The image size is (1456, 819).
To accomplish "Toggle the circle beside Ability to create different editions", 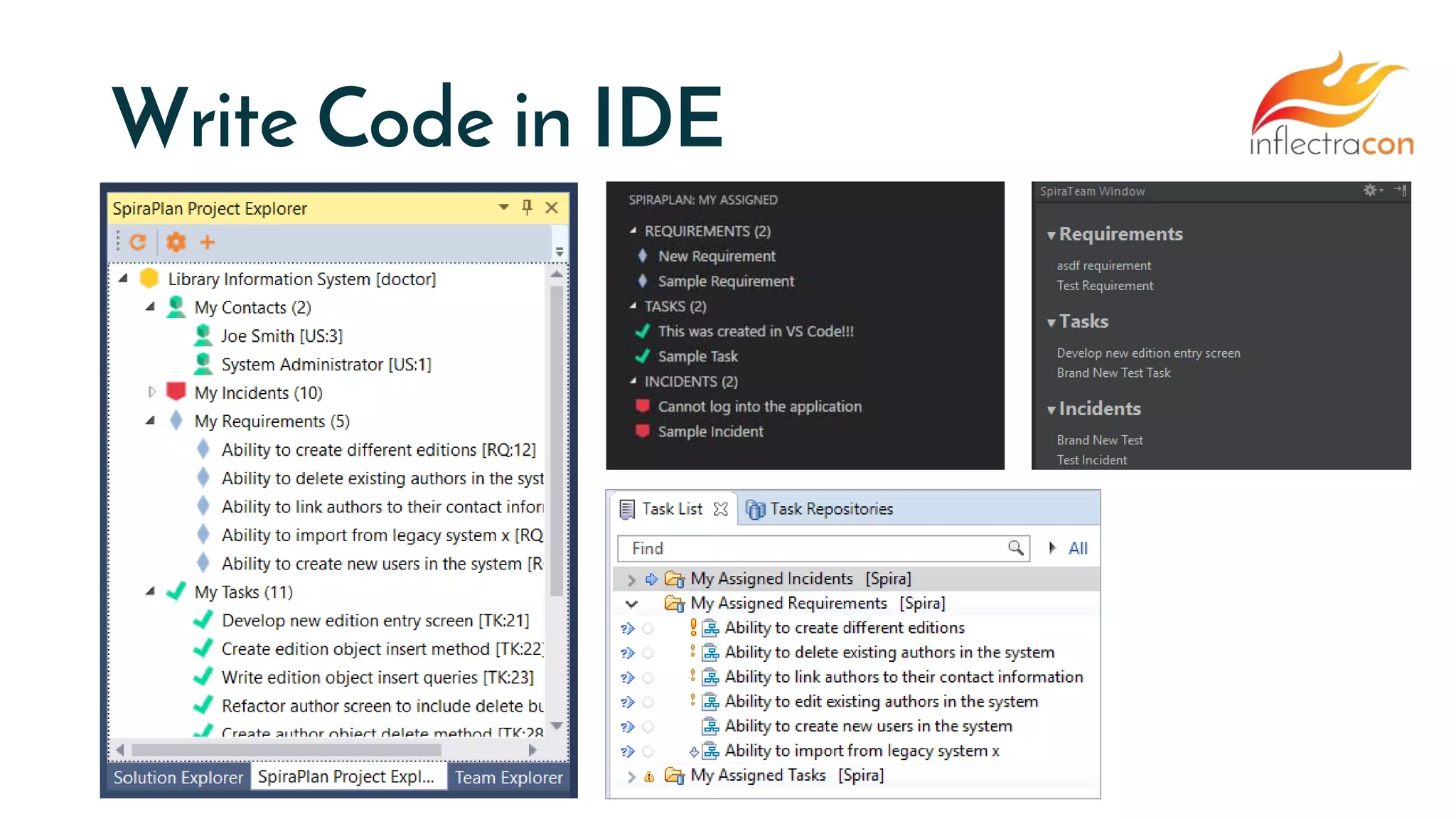I will pos(648,628).
